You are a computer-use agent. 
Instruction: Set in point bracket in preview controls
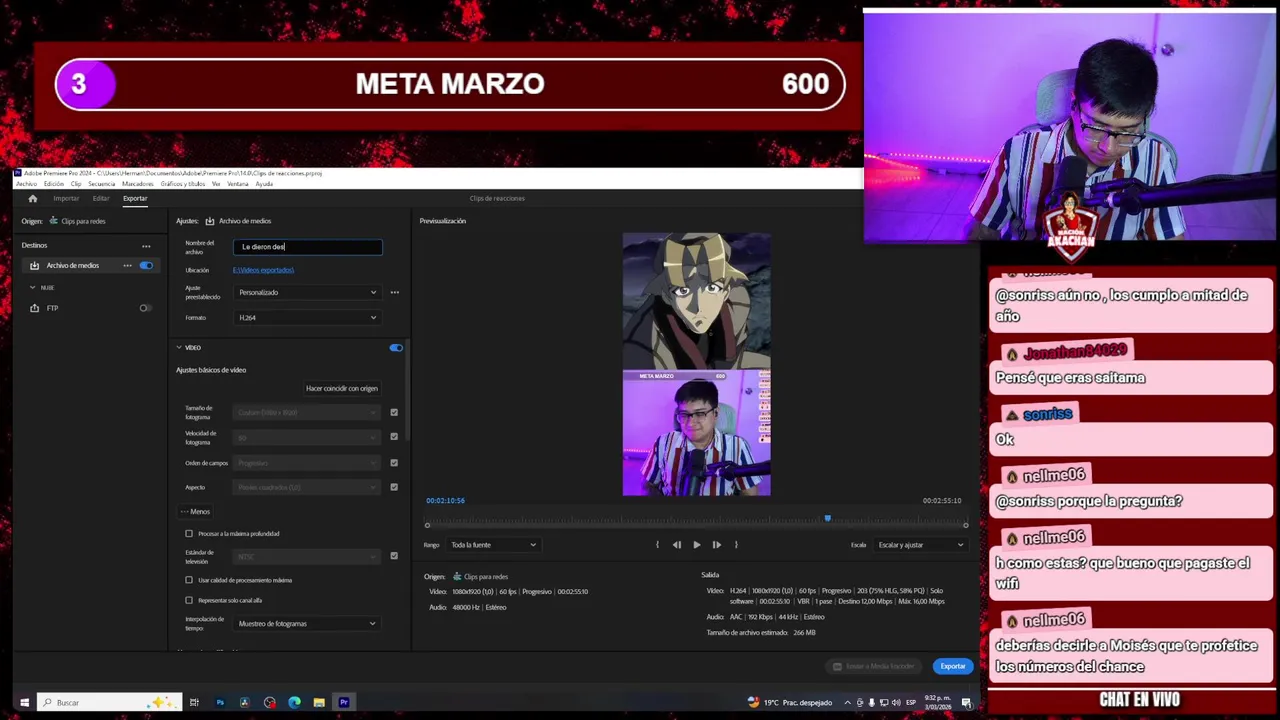click(x=657, y=545)
